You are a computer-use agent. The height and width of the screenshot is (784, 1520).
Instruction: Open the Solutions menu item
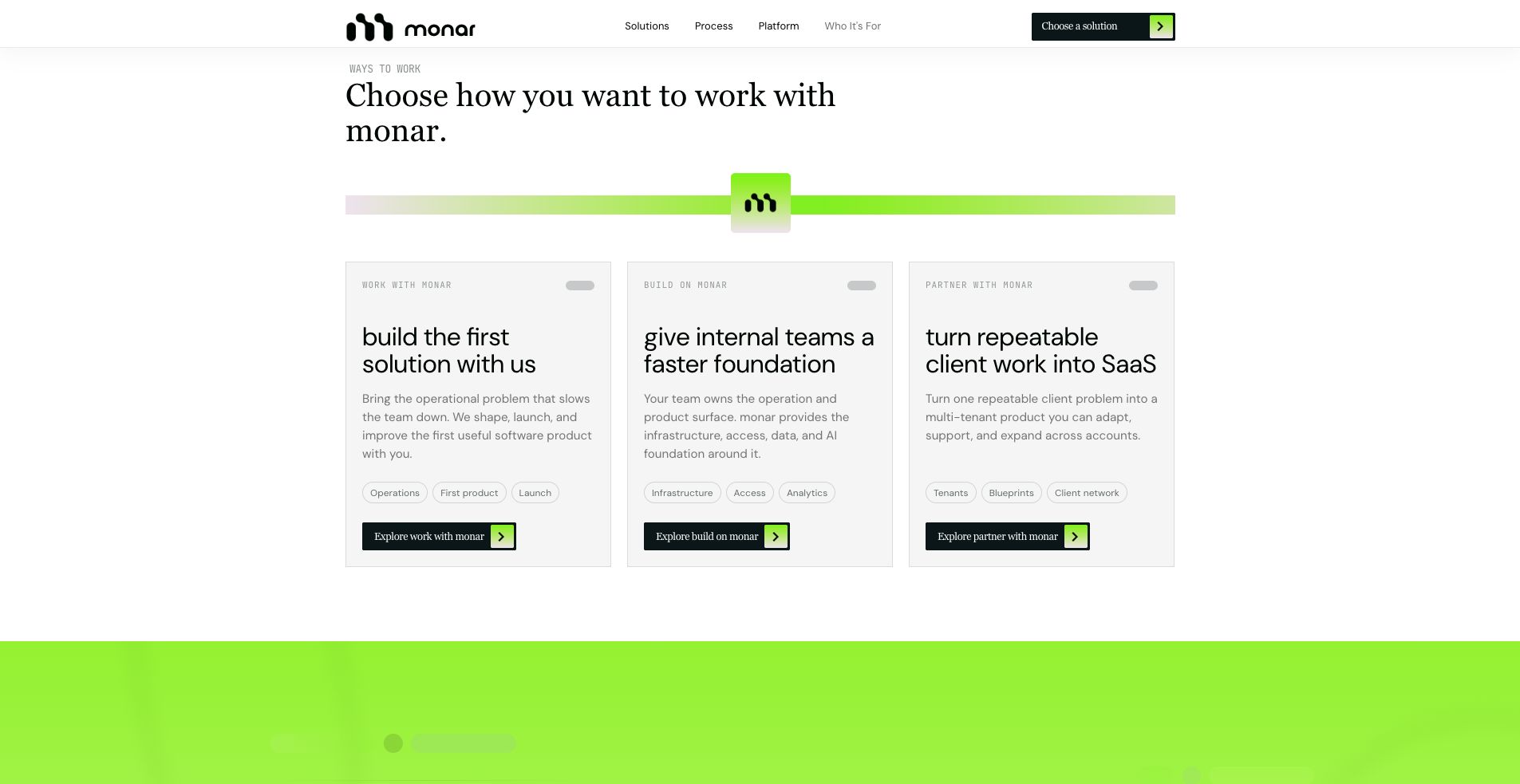(647, 26)
